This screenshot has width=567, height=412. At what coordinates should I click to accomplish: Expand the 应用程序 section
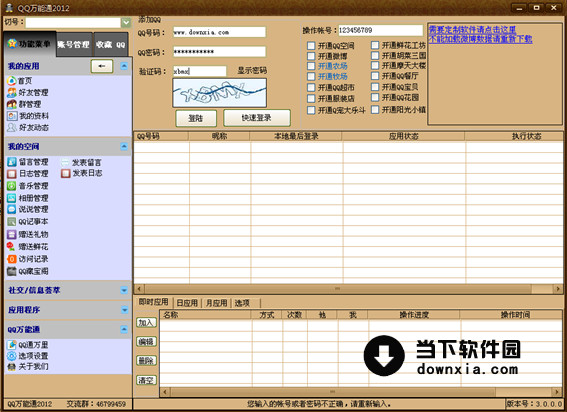(x=124, y=310)
